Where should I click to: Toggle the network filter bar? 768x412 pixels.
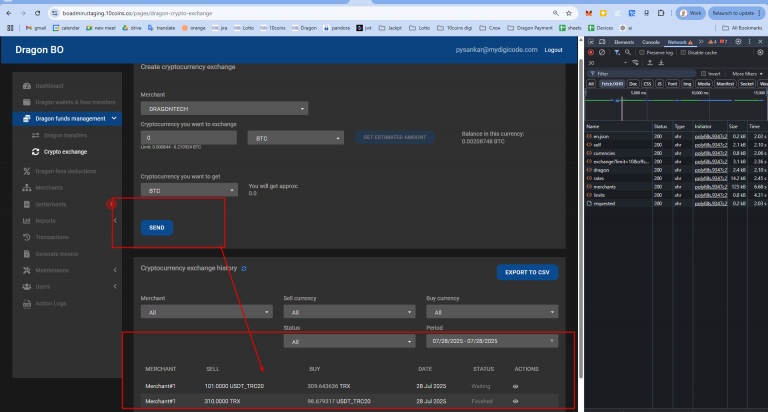[617, 52]
